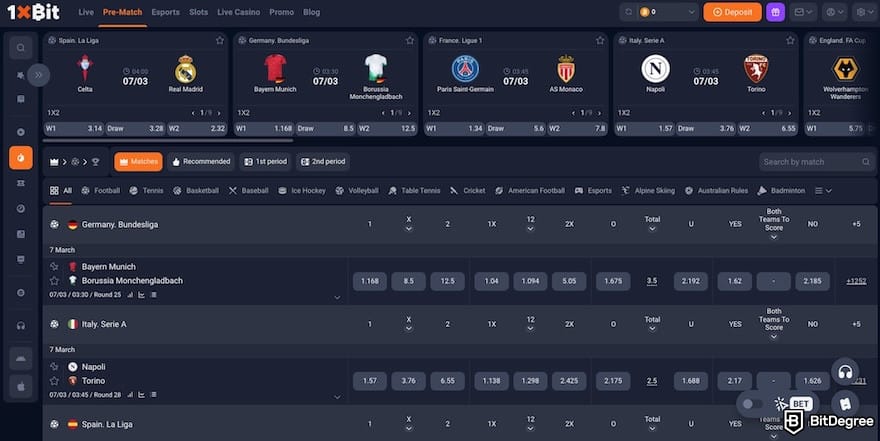The image size is (880, 441).
Task: Select the All sports tab
Action: (x=61, y=191)
